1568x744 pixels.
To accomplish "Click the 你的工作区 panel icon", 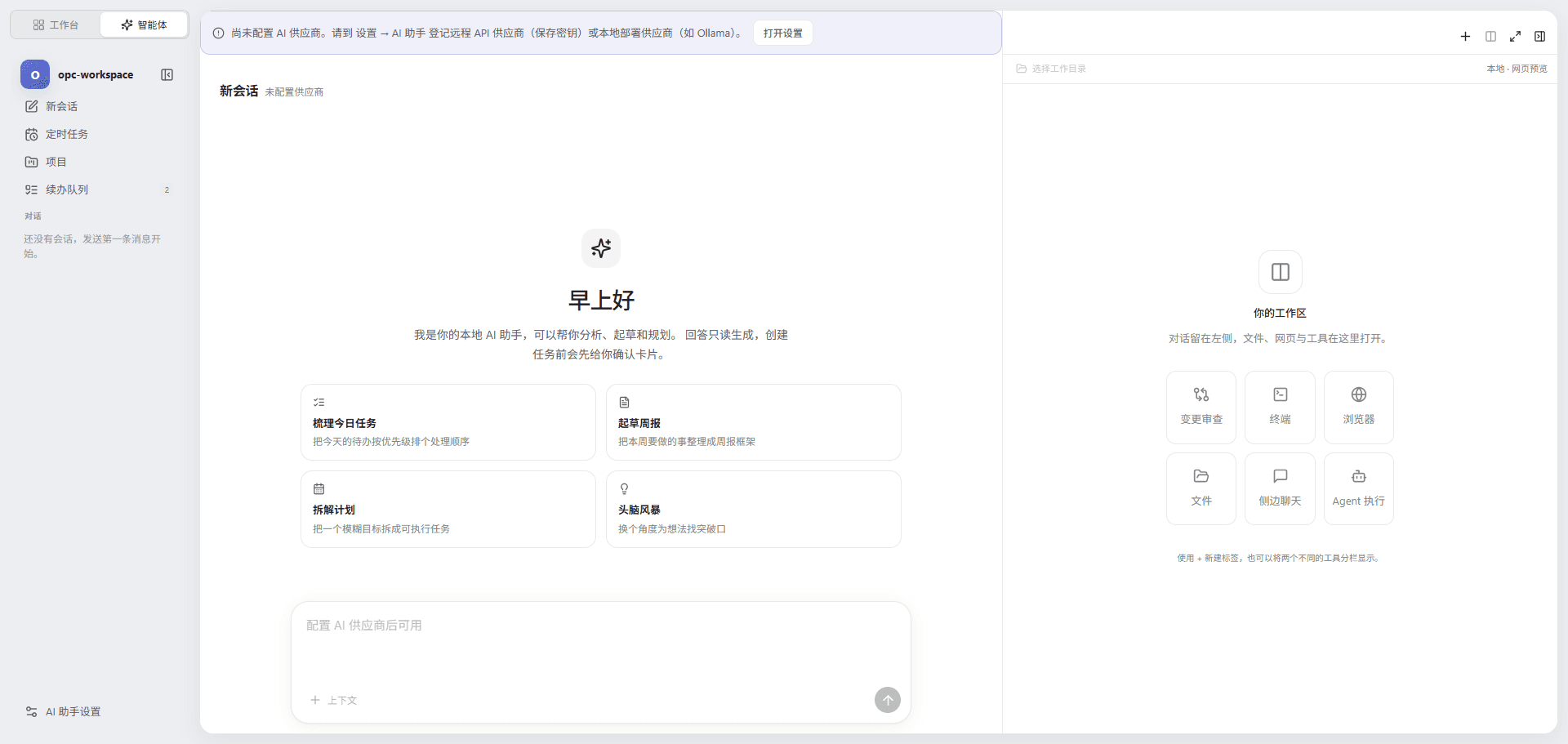I will 1281,272.
